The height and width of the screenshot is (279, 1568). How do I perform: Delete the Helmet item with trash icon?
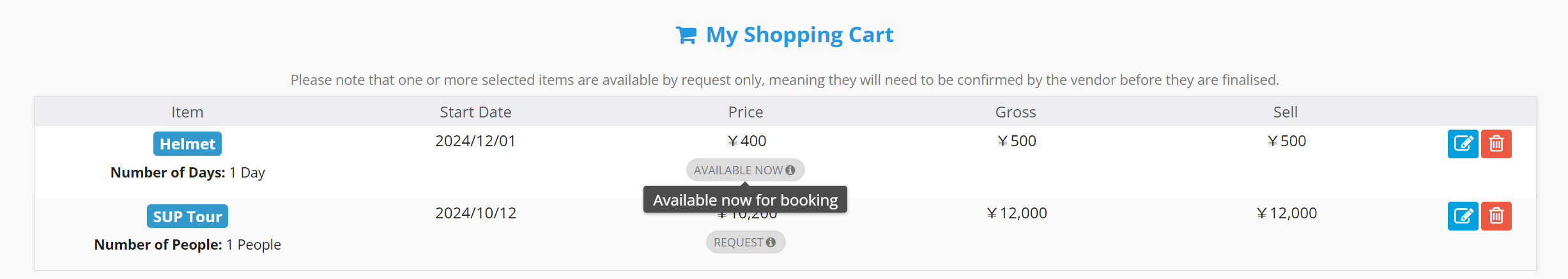pyautogui.click(x=1496, y=144)
